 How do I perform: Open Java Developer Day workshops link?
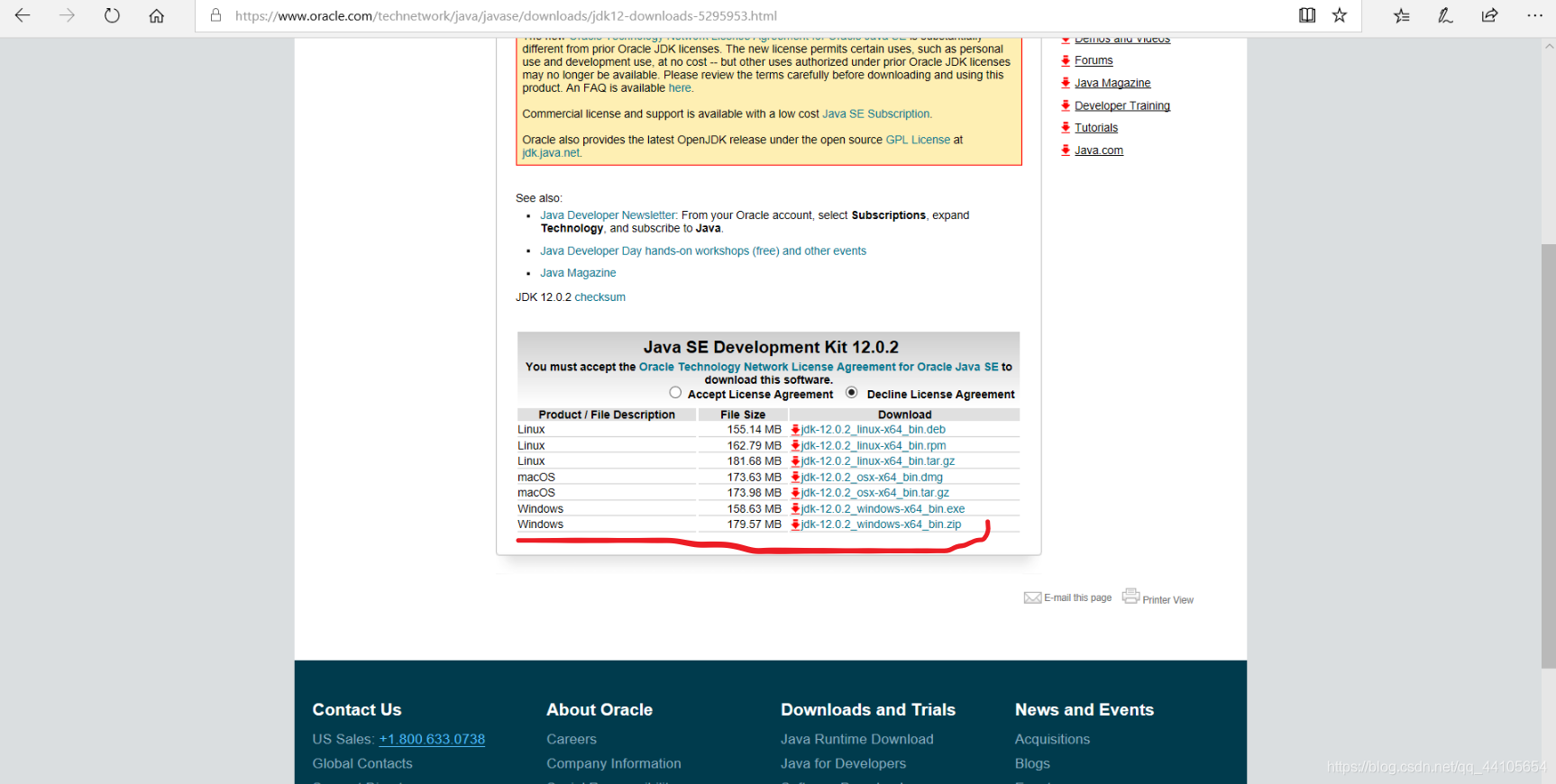coord(703,251)
